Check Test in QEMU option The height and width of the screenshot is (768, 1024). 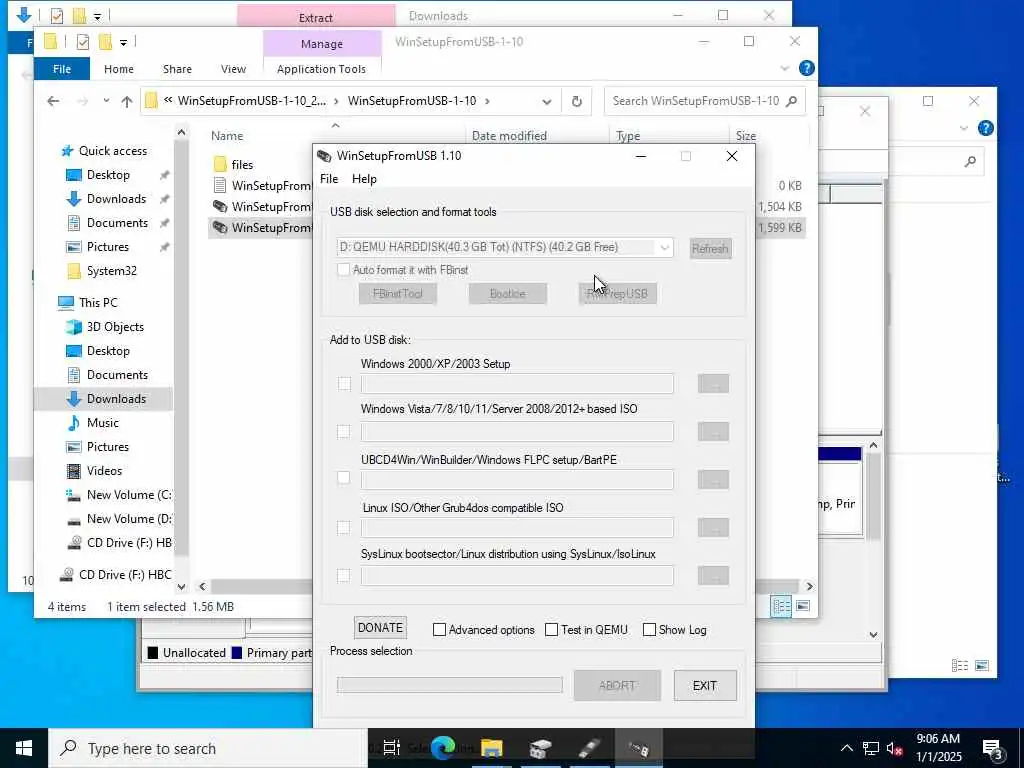[552, 630]
